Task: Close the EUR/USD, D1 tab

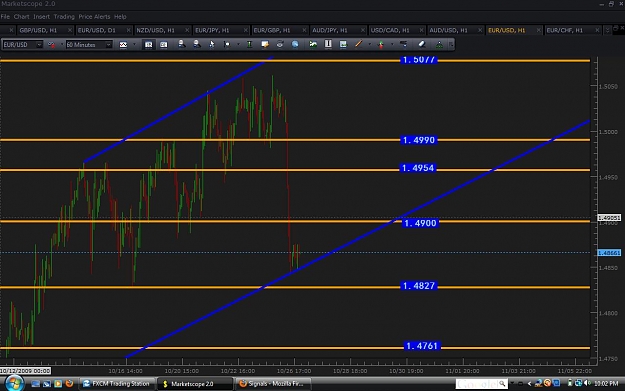Action: [128, 30]
